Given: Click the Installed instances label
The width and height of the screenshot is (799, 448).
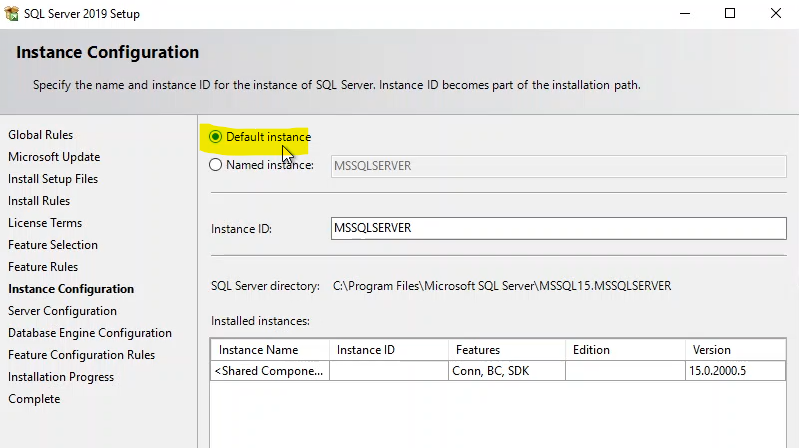Looking at the screenshot, I should coord(260,321).
